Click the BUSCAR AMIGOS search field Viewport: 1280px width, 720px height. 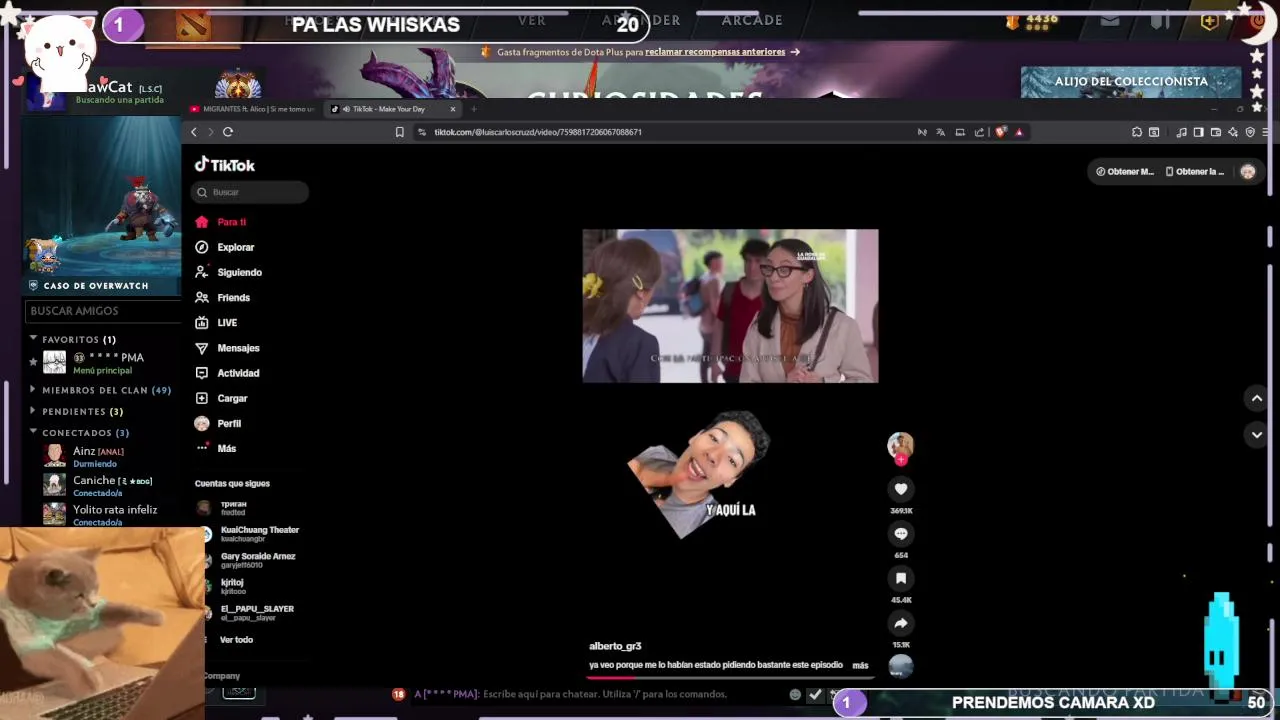(x=102, y=311)
